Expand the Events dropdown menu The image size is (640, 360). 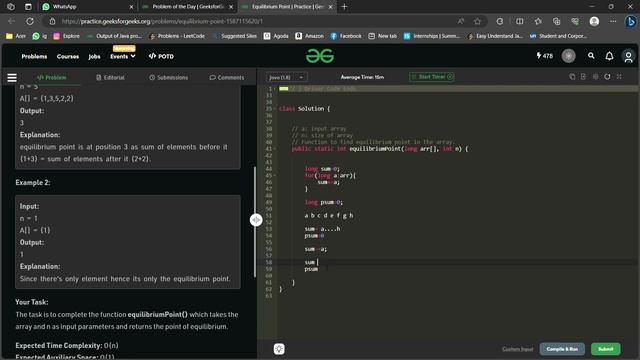pyautogui.click(x=122, y=56)
